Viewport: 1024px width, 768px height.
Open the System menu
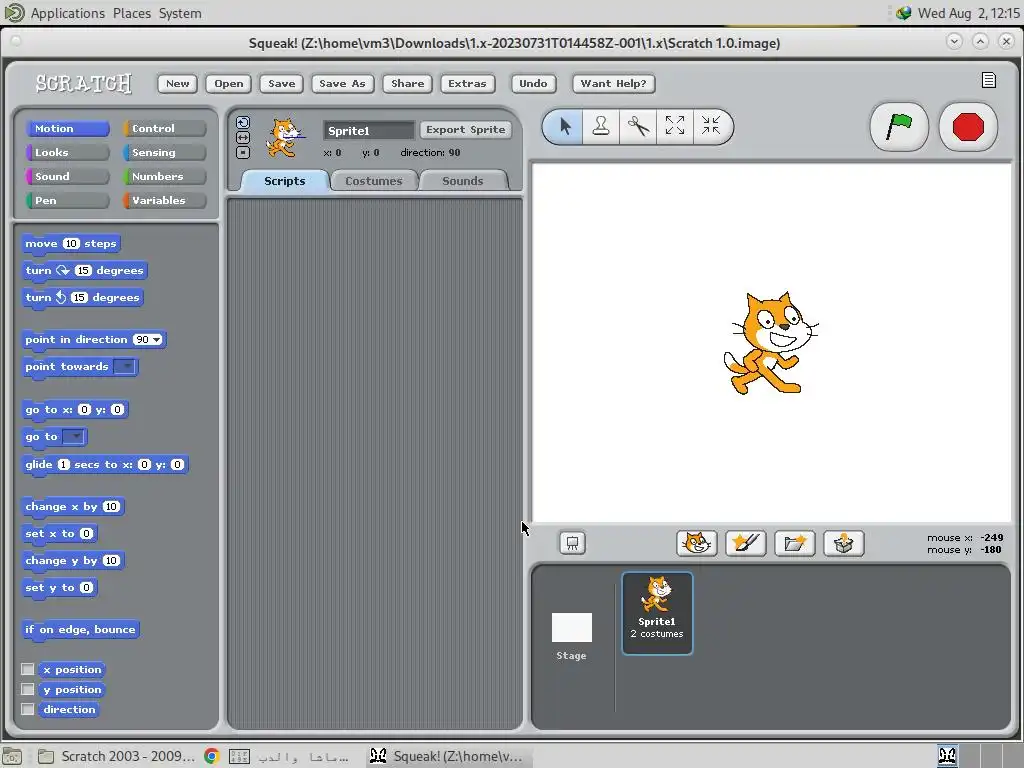[180, 13]
